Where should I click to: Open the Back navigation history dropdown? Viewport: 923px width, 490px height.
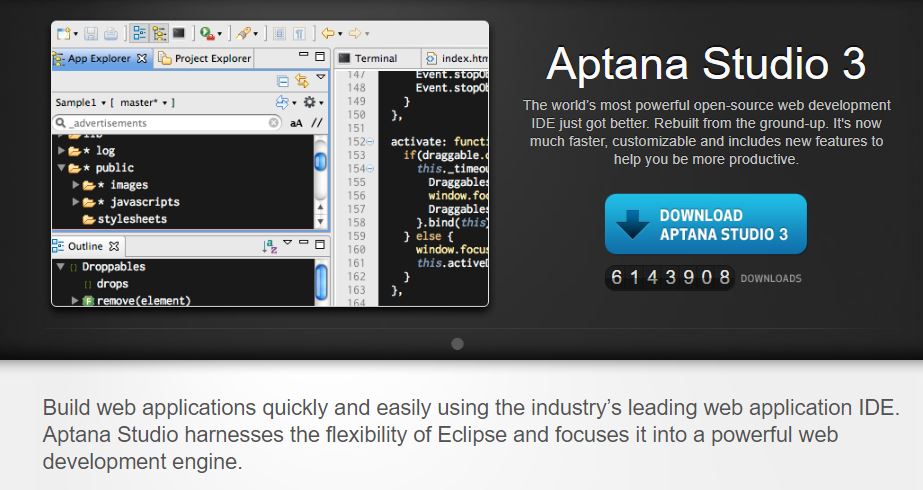coord(340,34)
